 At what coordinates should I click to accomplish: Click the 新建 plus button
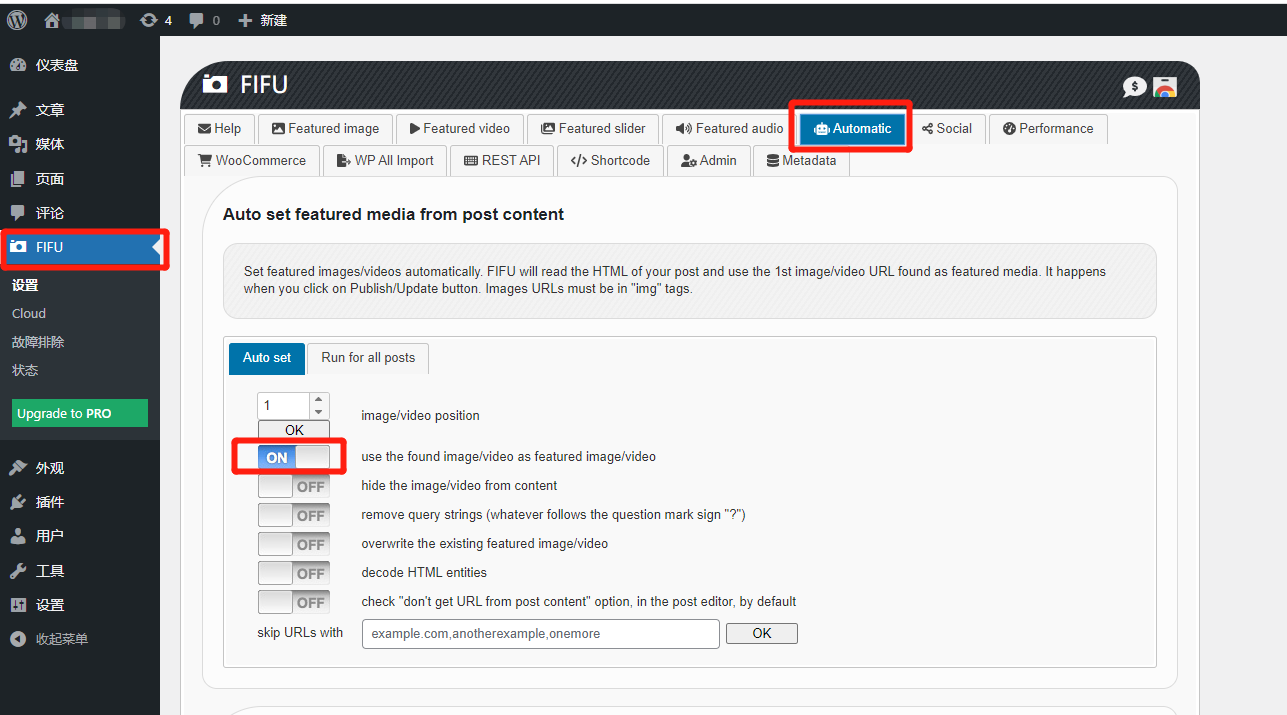click(x=262, y=20)
